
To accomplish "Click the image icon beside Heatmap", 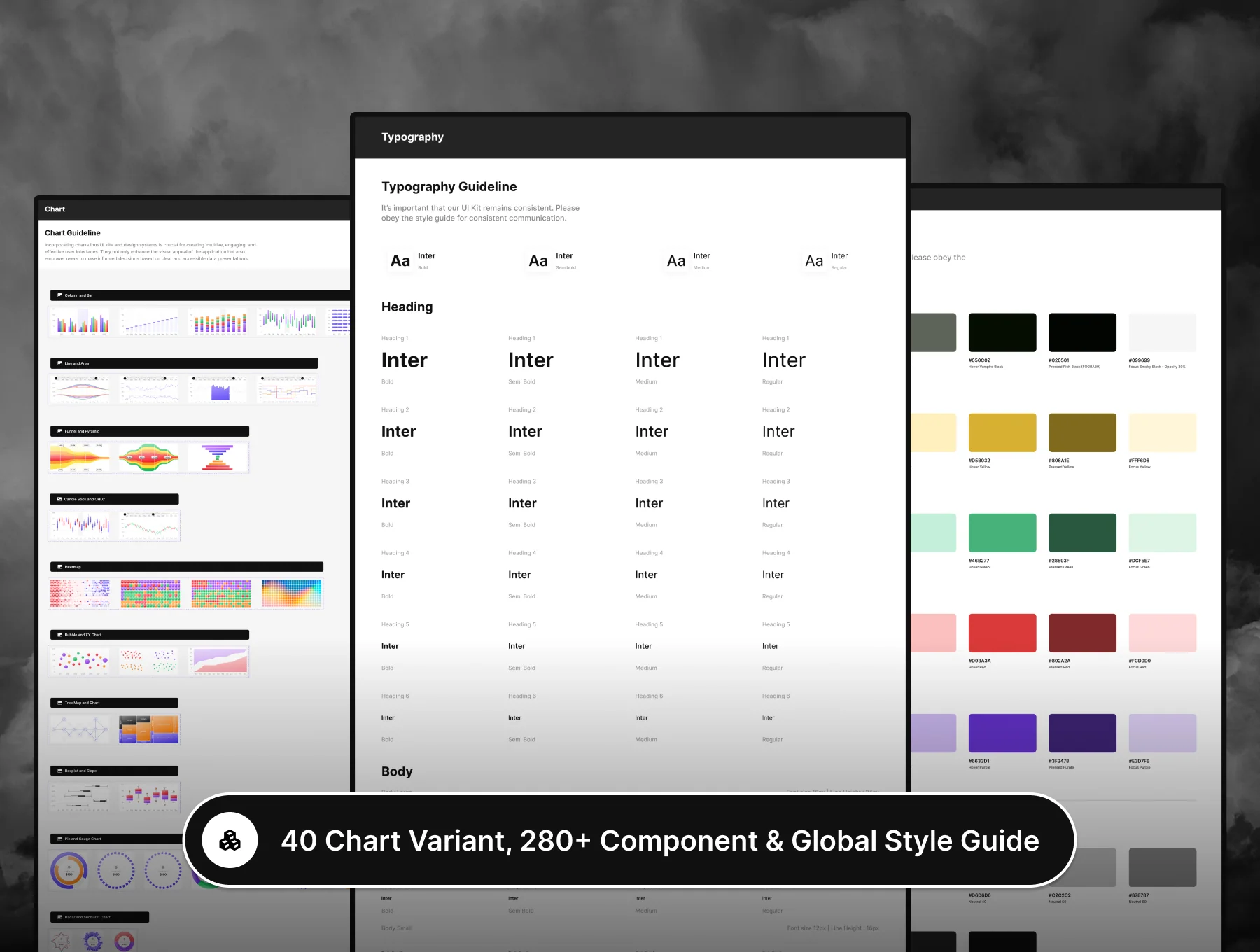I will tap(60, 567).
